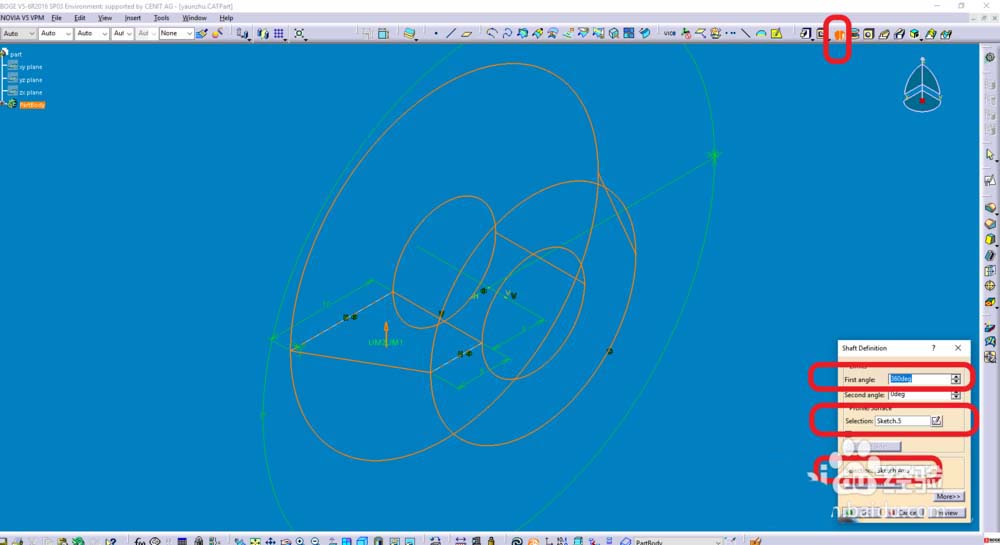
Task: Click the stacked layers material icon
Action: 409,33
